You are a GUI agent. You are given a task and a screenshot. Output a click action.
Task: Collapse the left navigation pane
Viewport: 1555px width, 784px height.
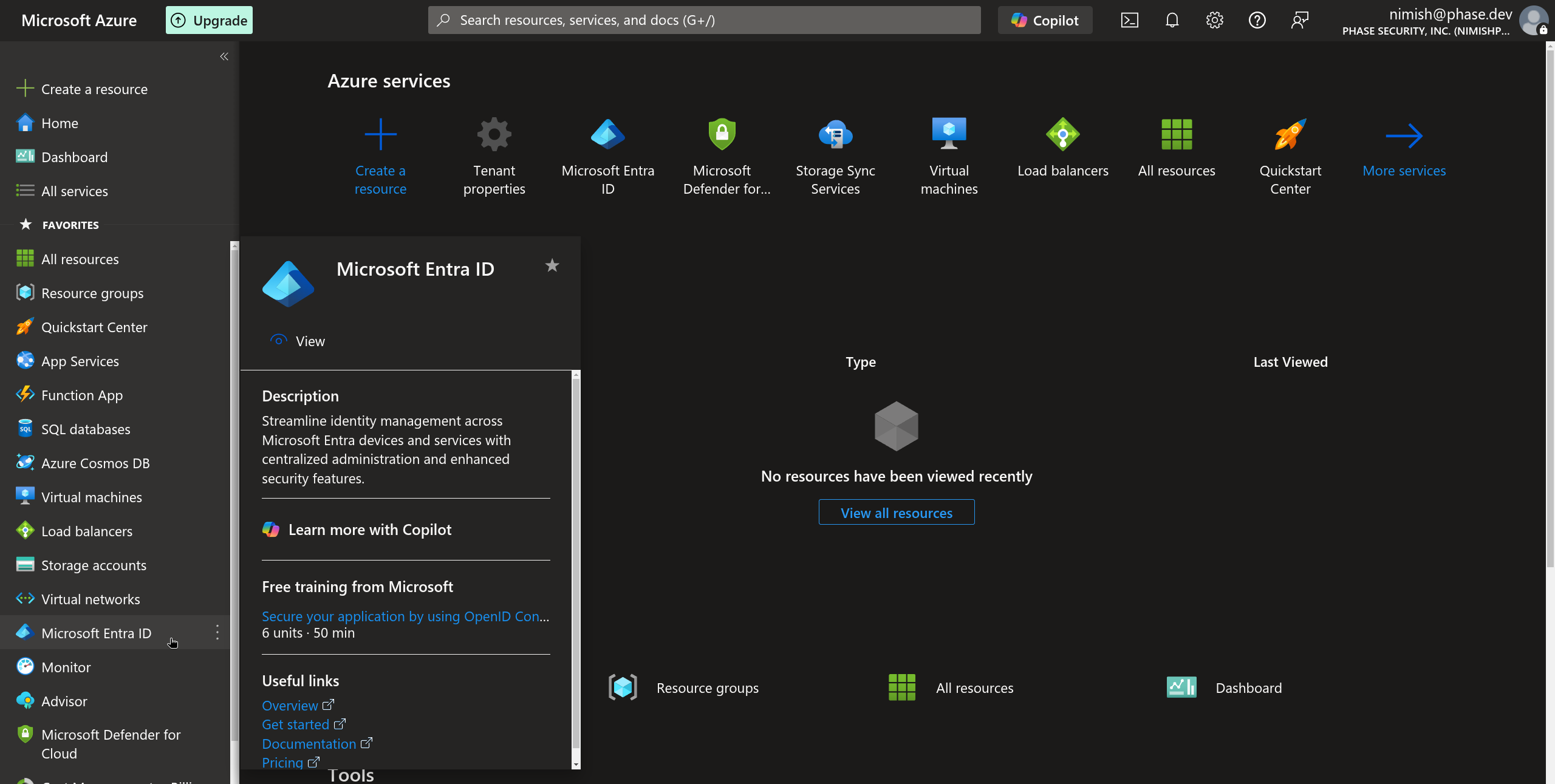pyautogui.click(x=224, y=56)
